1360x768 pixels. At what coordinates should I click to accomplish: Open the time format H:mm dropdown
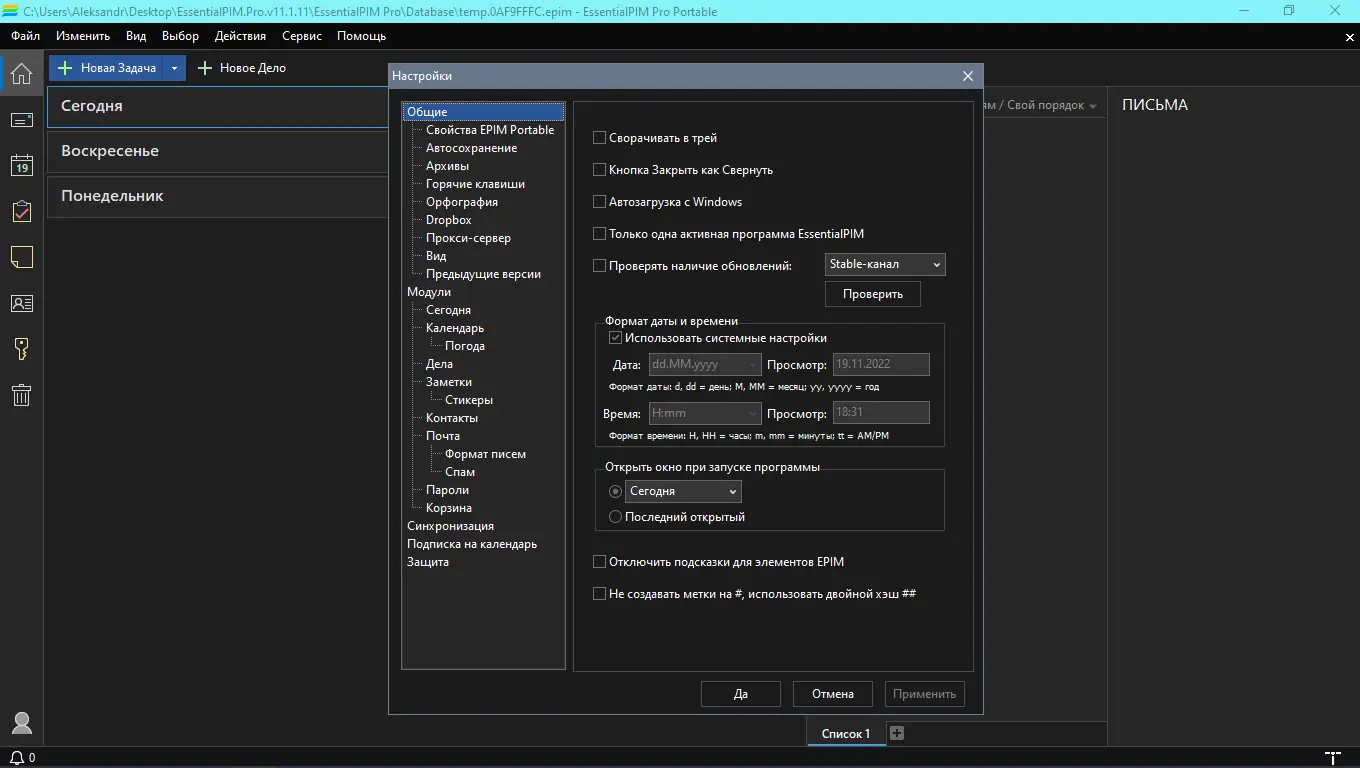tap(704, 413)
